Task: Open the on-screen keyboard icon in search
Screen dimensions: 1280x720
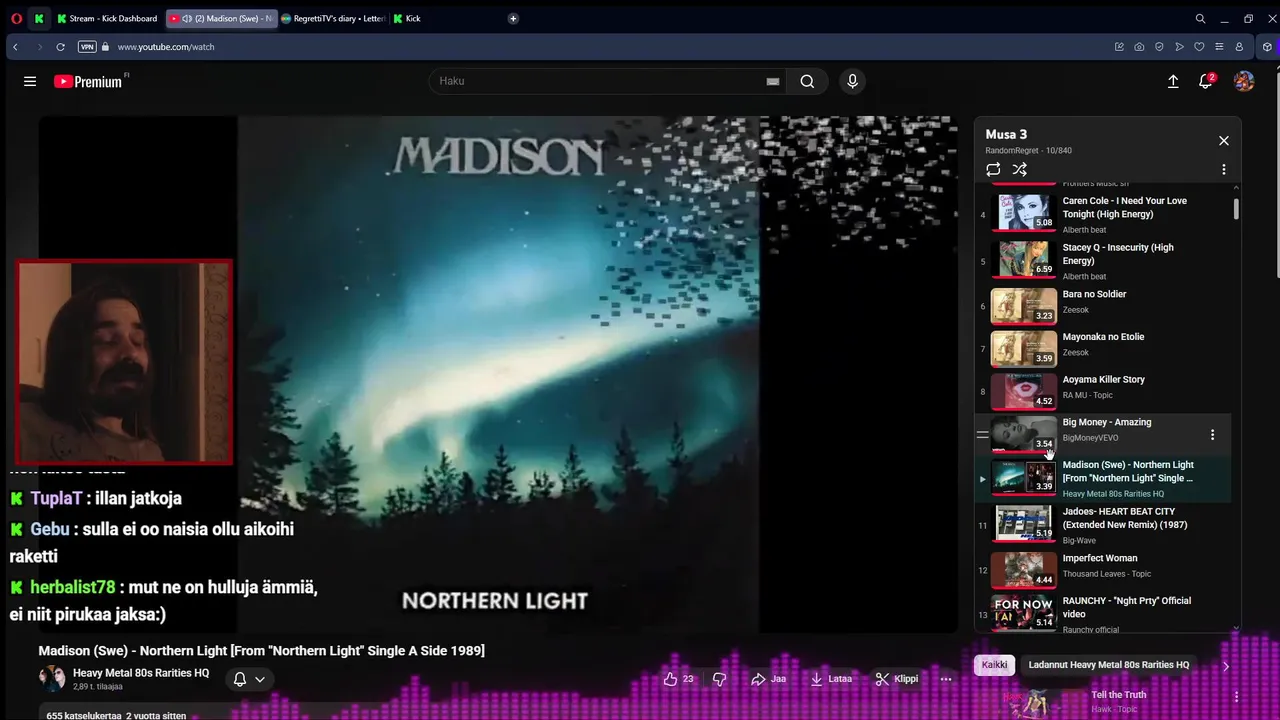Action: coord(772,82)
